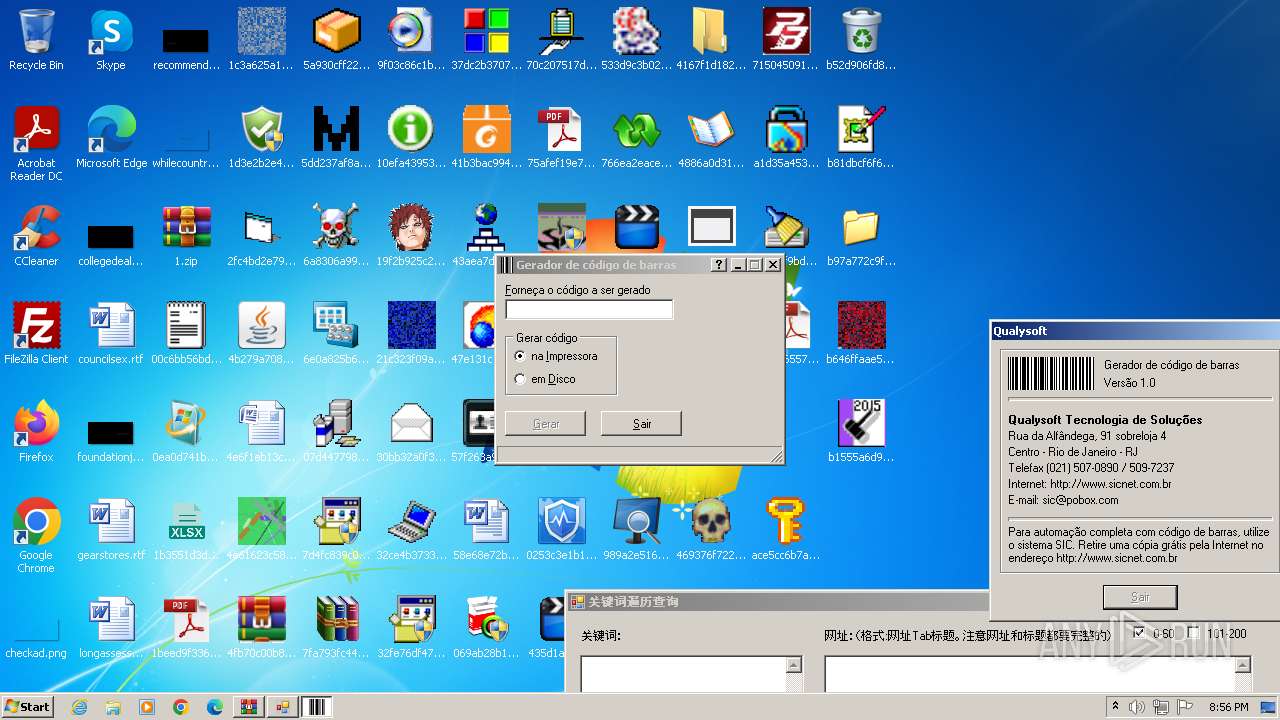Select the 7fa793fc44 books icon
Screen dimensions: 1280x720
(336, 628)
